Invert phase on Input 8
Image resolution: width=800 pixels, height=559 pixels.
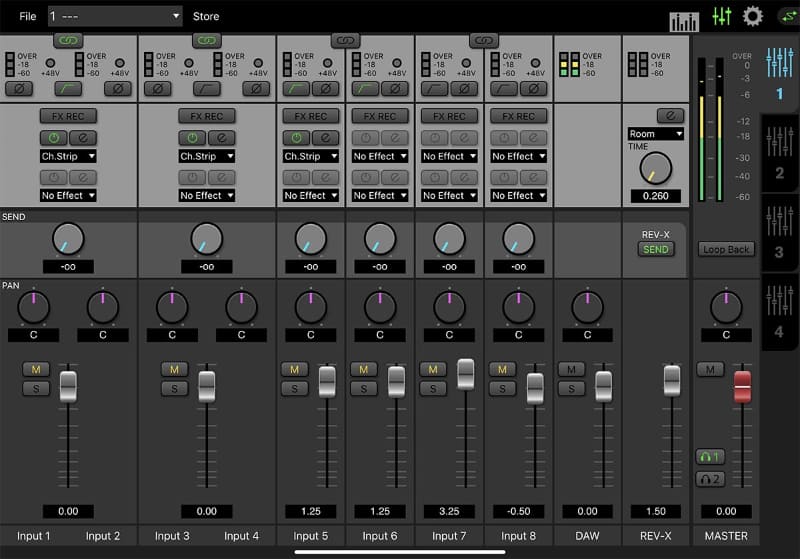(533, 89)
